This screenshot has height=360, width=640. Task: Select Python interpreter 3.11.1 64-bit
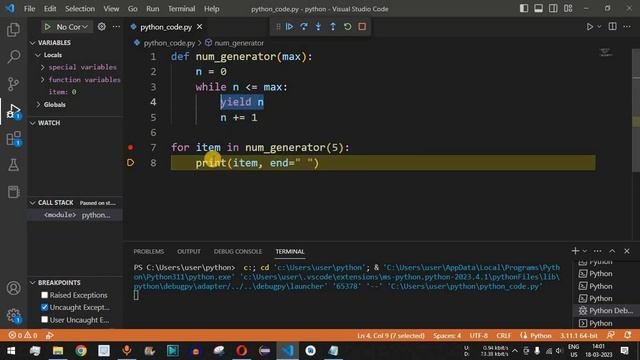(x=578, y=336)
